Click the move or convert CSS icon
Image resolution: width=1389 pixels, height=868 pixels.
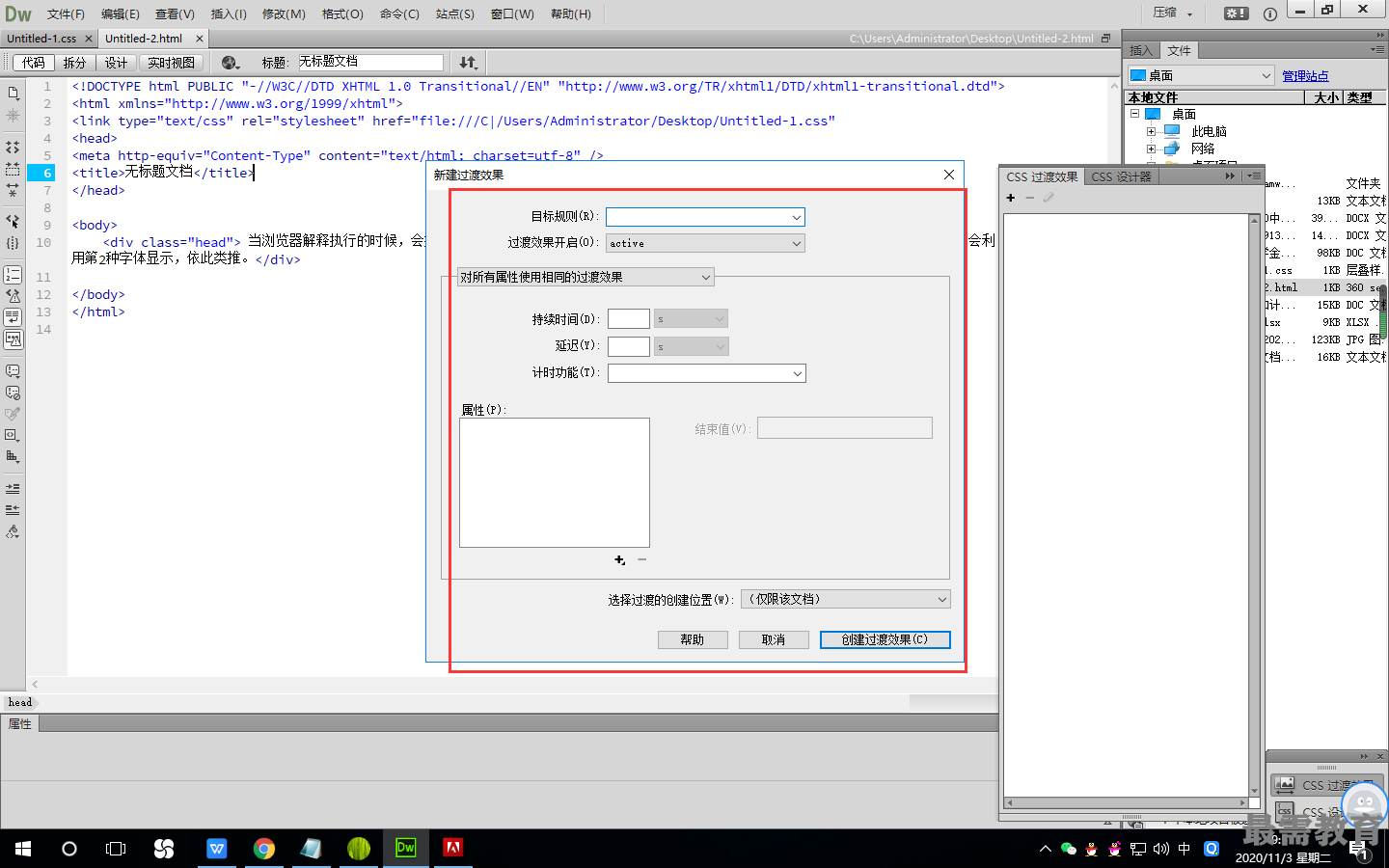click(x=14, y=456)
